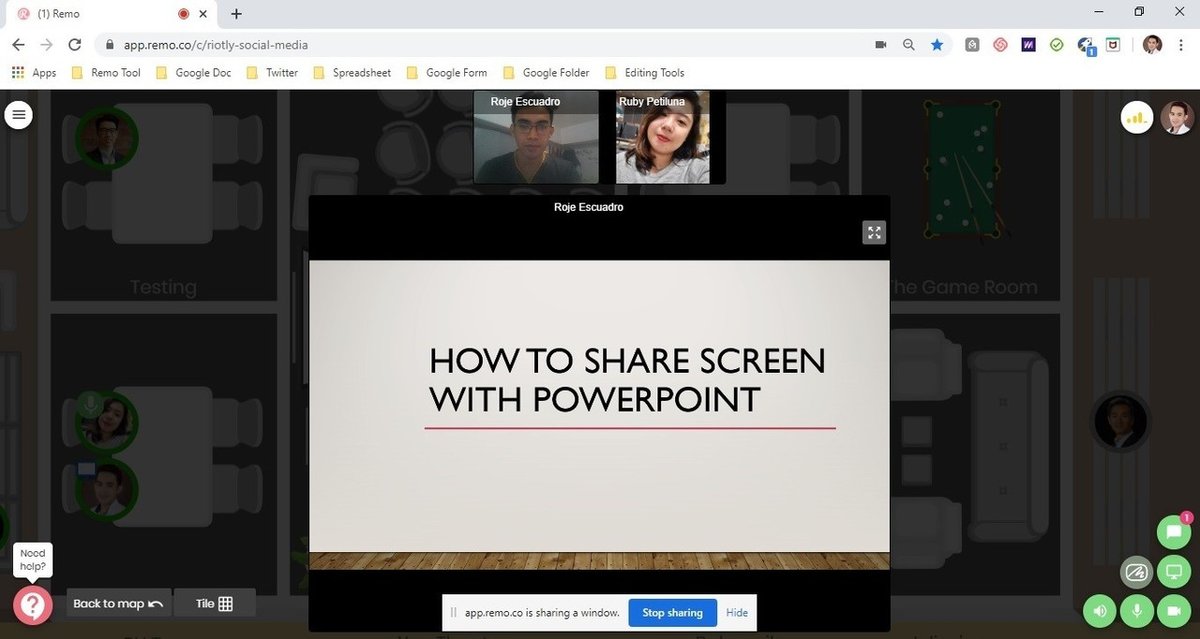Select Ruby Petiluna's video thumbnail
Image resolution: width=1200 pixels, height=639 pixels.
[x=662, y=138]
